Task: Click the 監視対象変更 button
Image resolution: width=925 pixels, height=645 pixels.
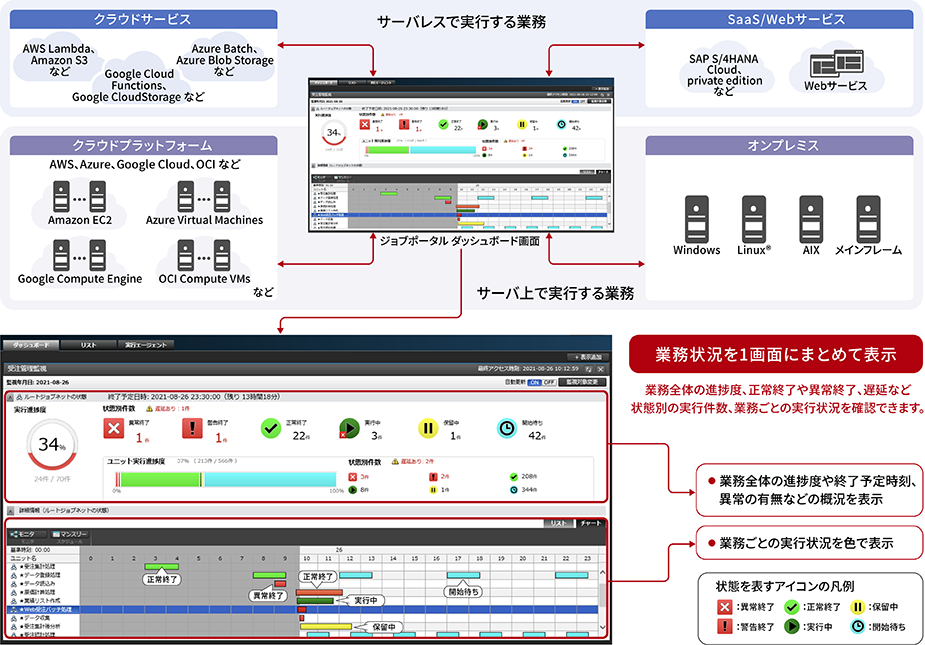Action: [582, 382]
